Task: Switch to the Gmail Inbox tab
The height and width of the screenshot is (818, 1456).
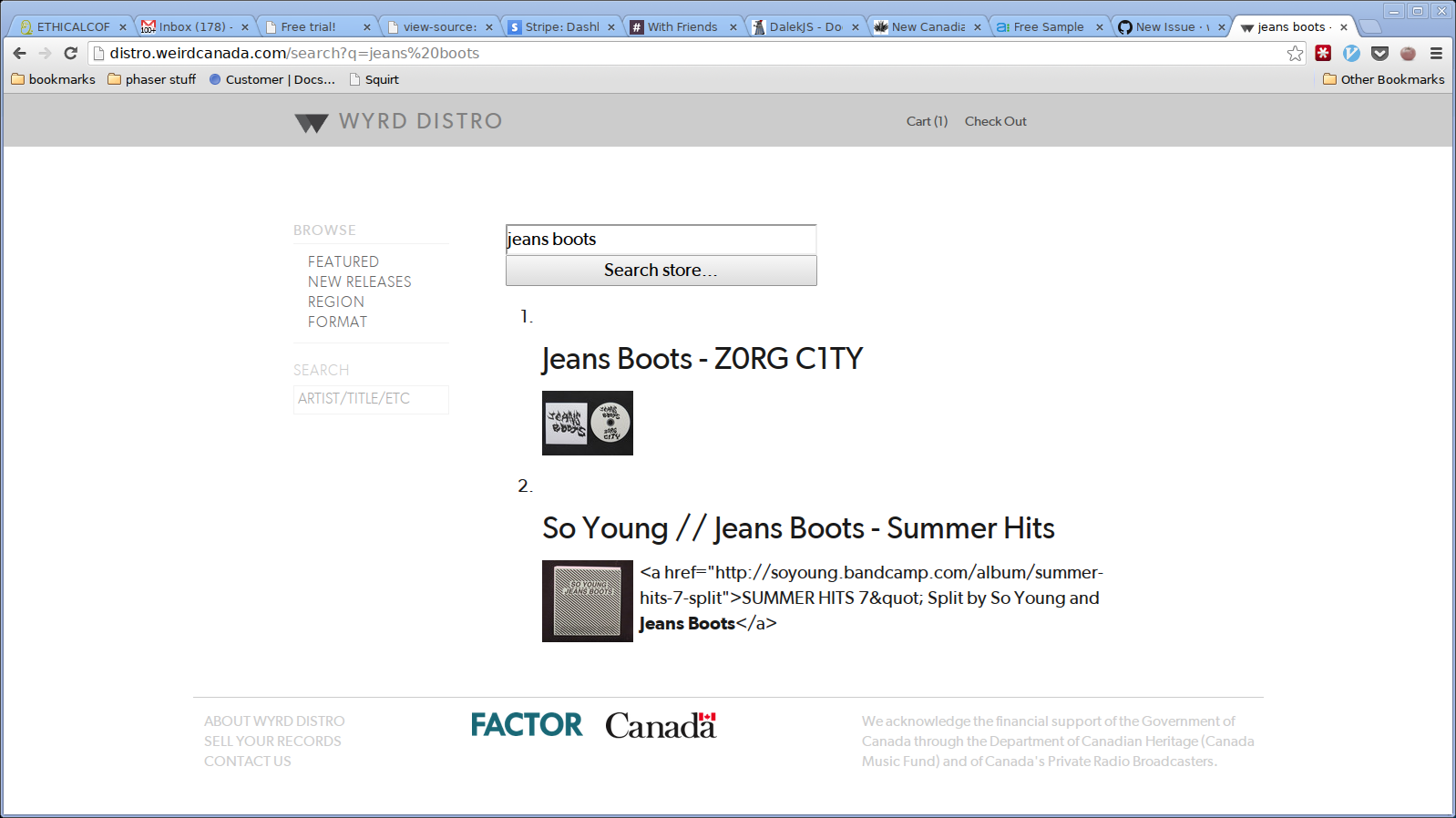Action: 193,26
